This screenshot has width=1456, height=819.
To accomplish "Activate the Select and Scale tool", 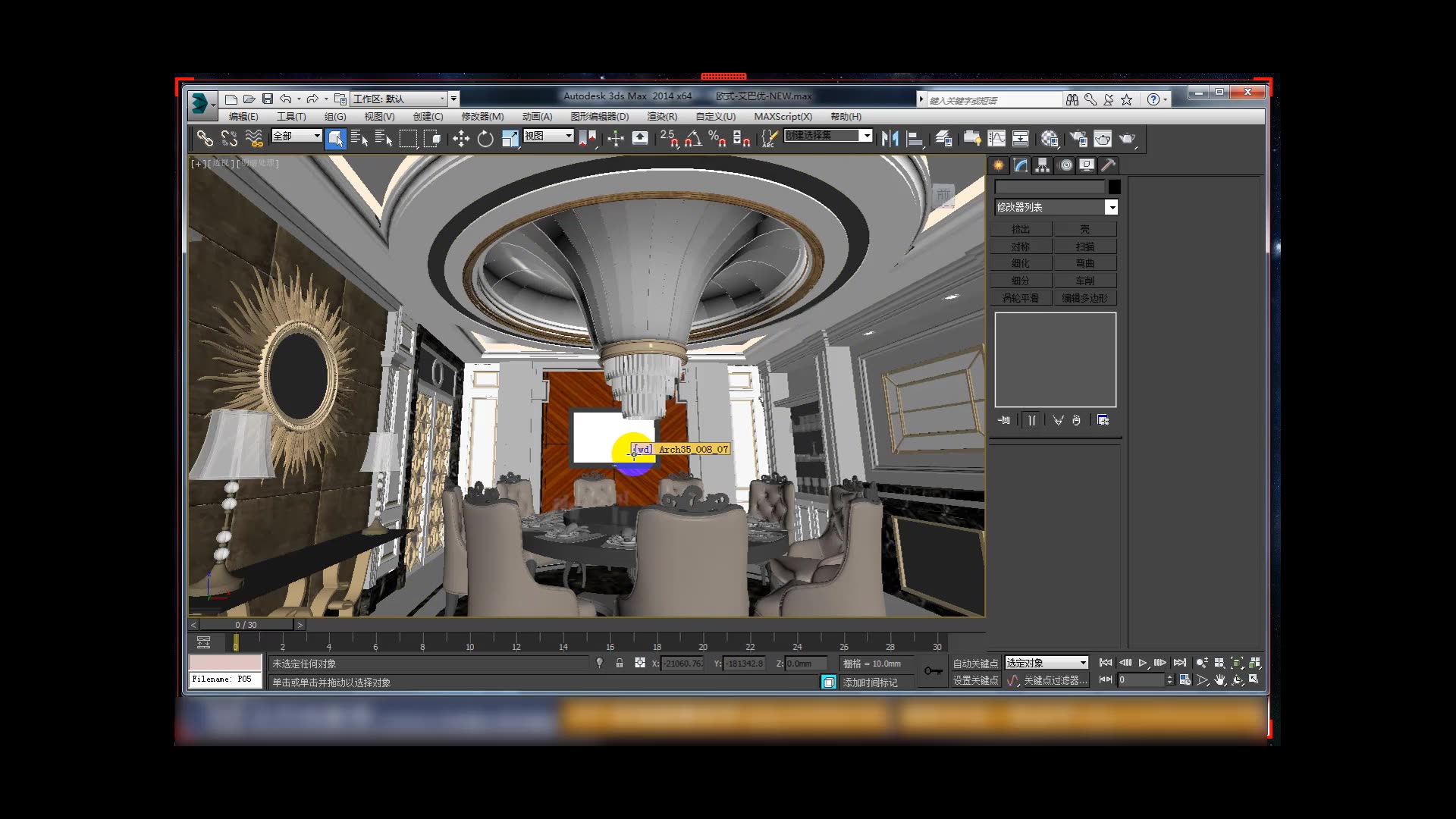I will pos(510,139).
